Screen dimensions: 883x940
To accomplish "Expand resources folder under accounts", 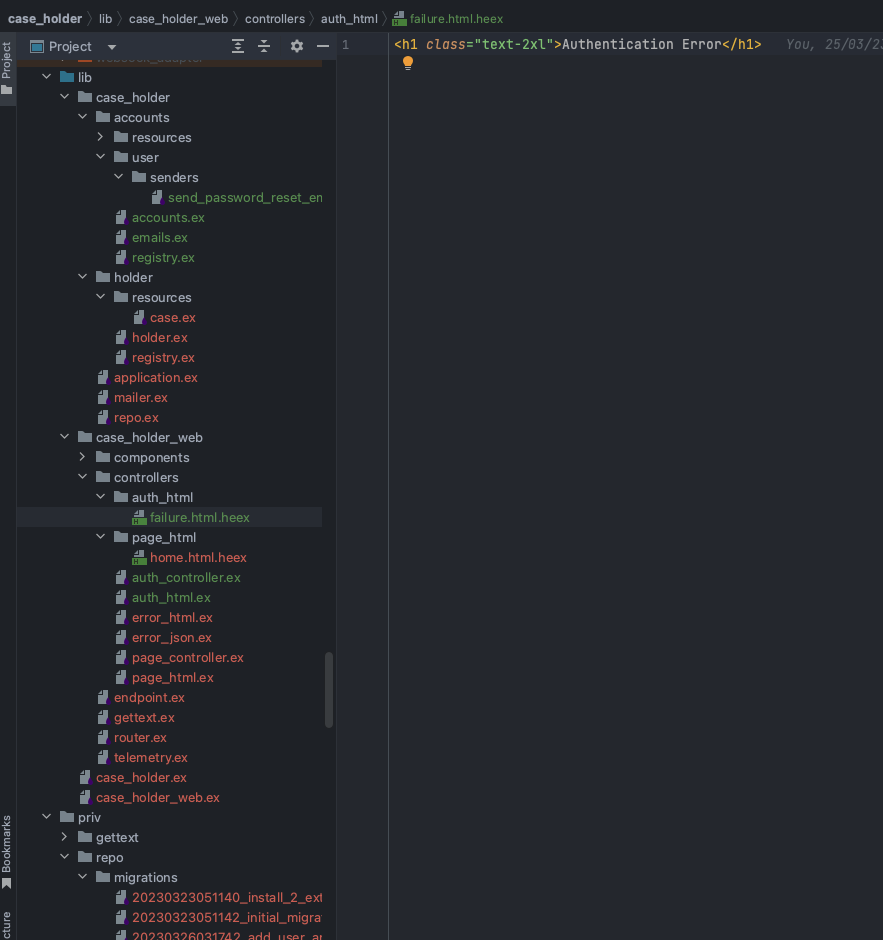I will coord(101,137).
